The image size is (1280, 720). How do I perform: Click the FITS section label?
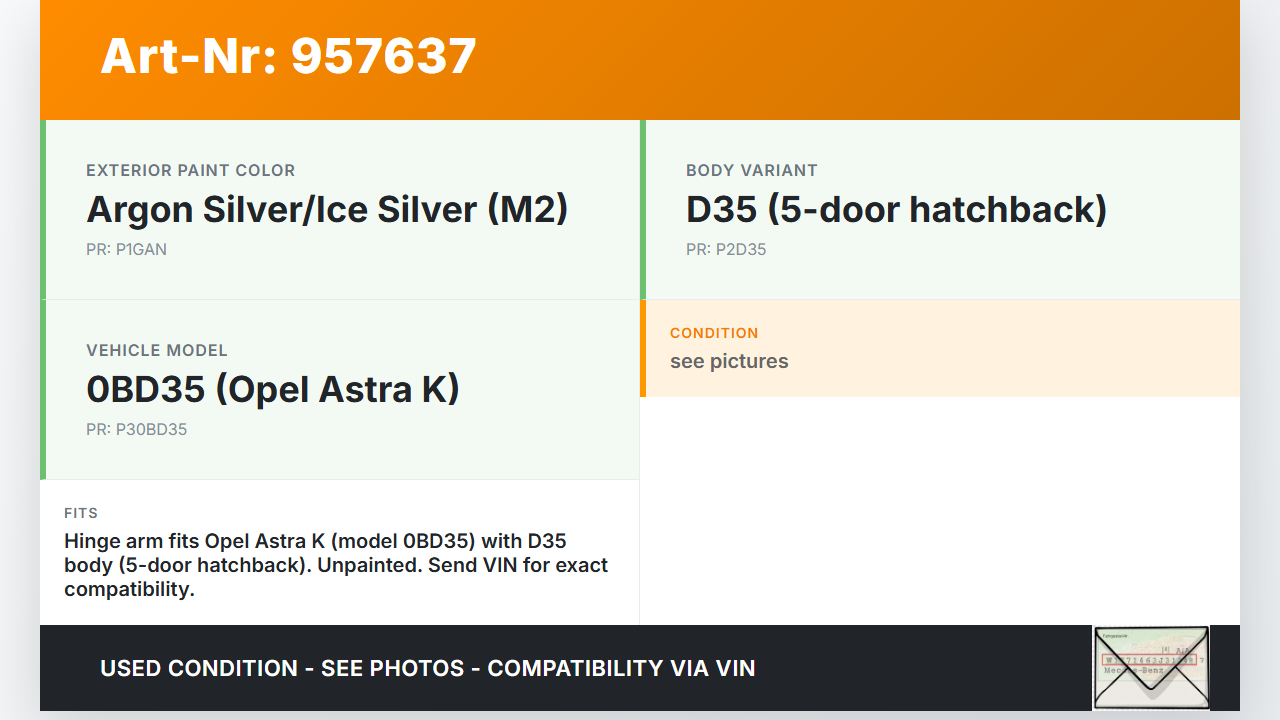coord(81,513)
